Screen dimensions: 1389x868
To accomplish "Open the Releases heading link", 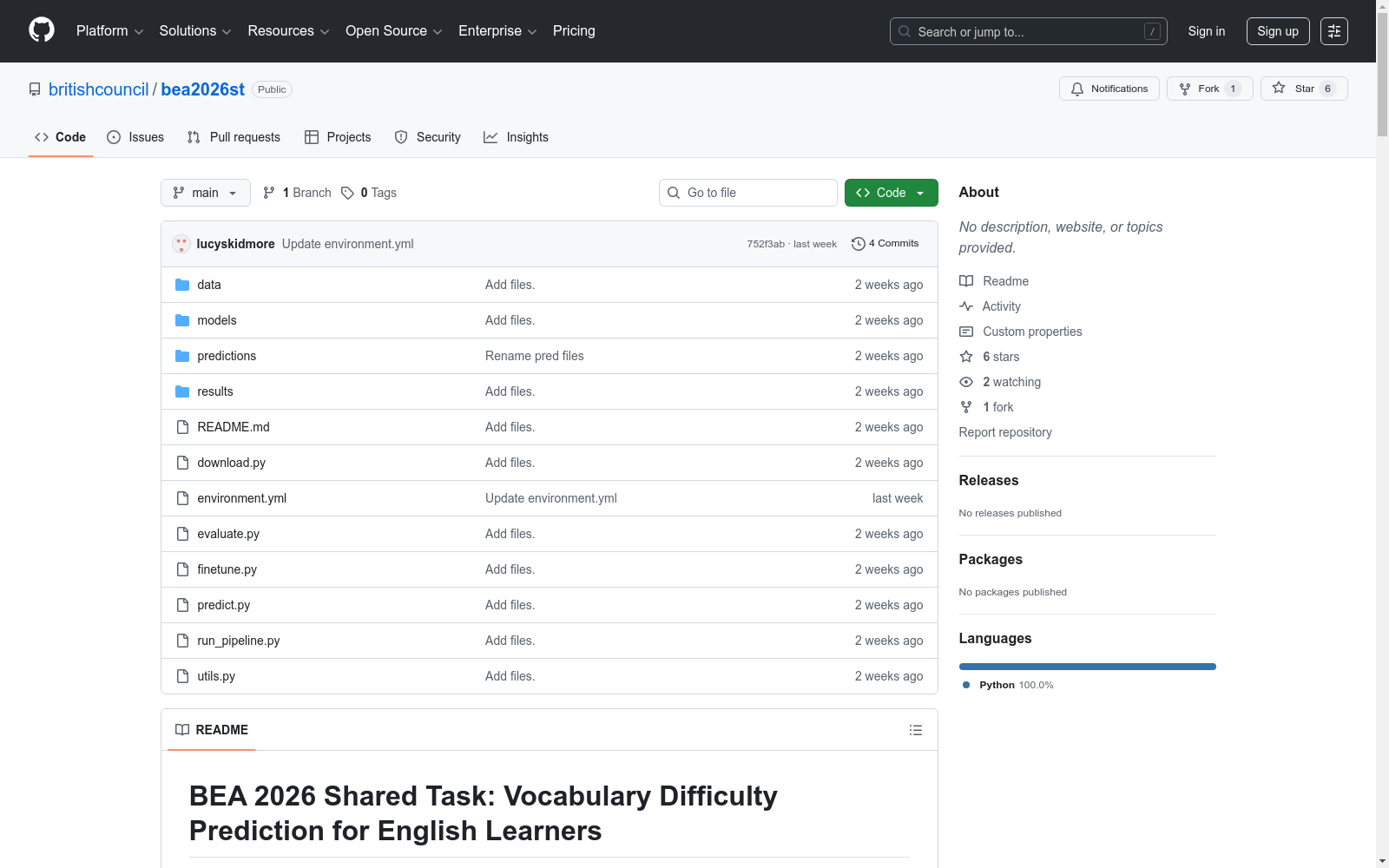I will pos(989,480).
